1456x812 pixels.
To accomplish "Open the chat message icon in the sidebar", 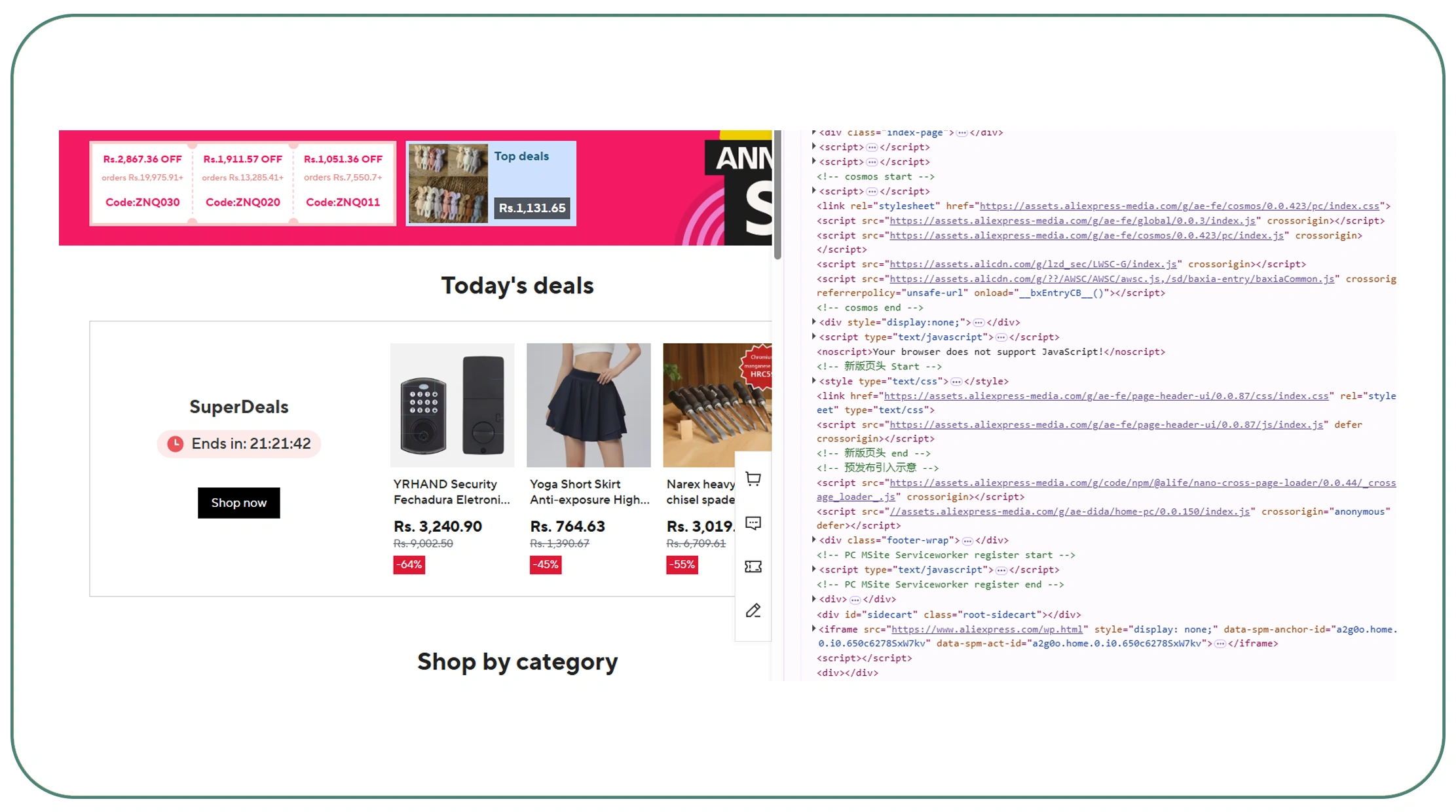I will coord(753,523).
